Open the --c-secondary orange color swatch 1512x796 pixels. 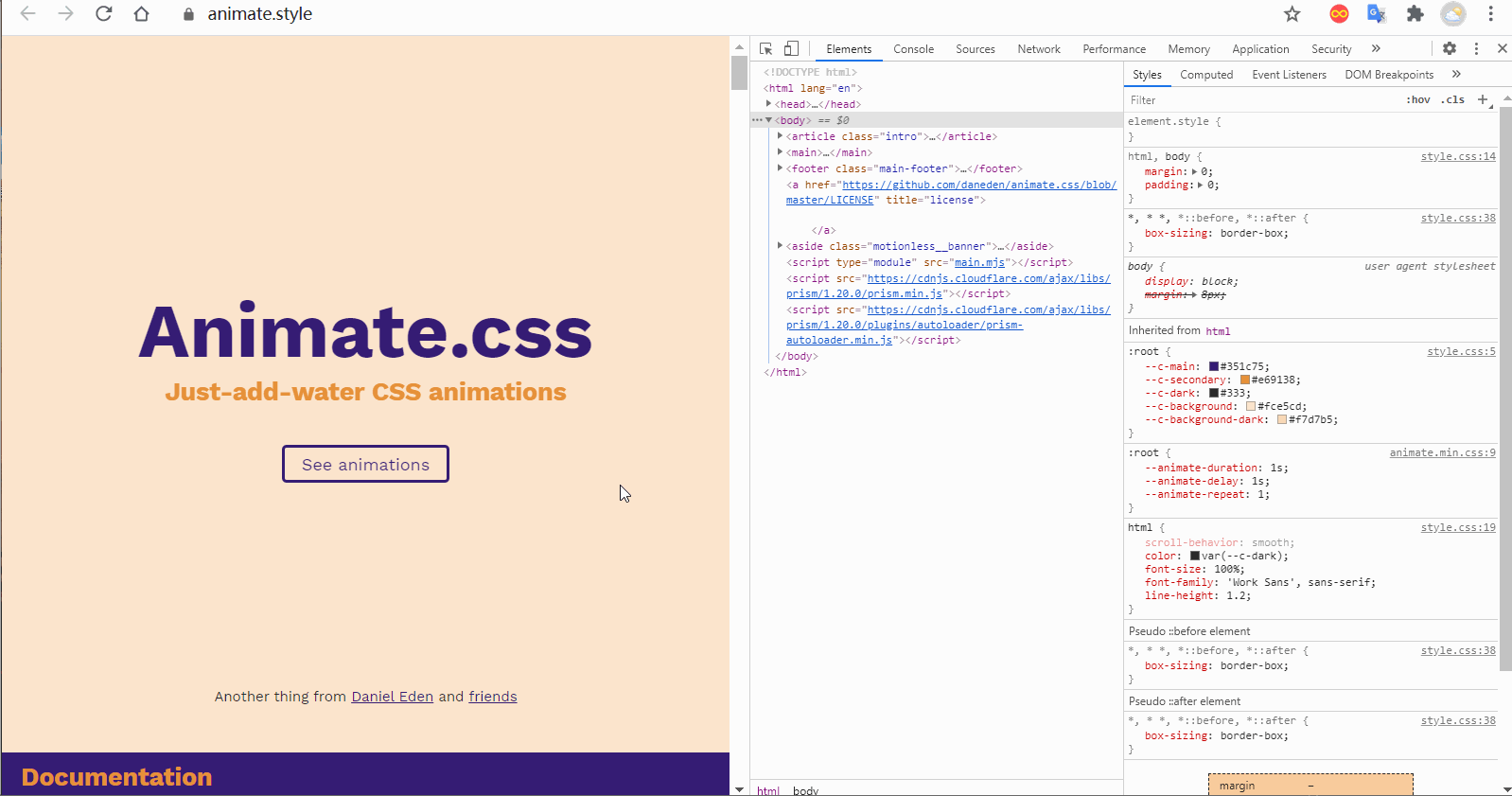click(x=1245, y=380)
